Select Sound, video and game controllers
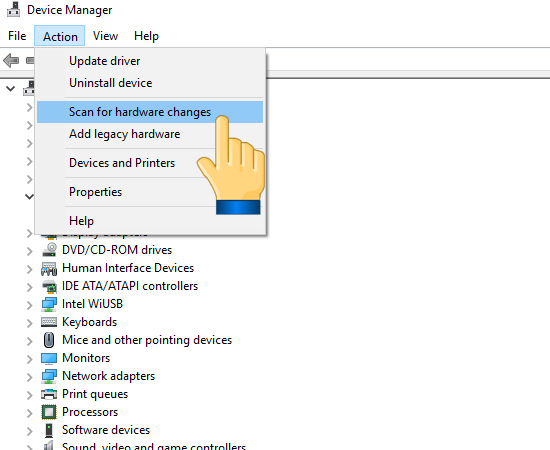 pyautogui.click(x=154, y=446)
